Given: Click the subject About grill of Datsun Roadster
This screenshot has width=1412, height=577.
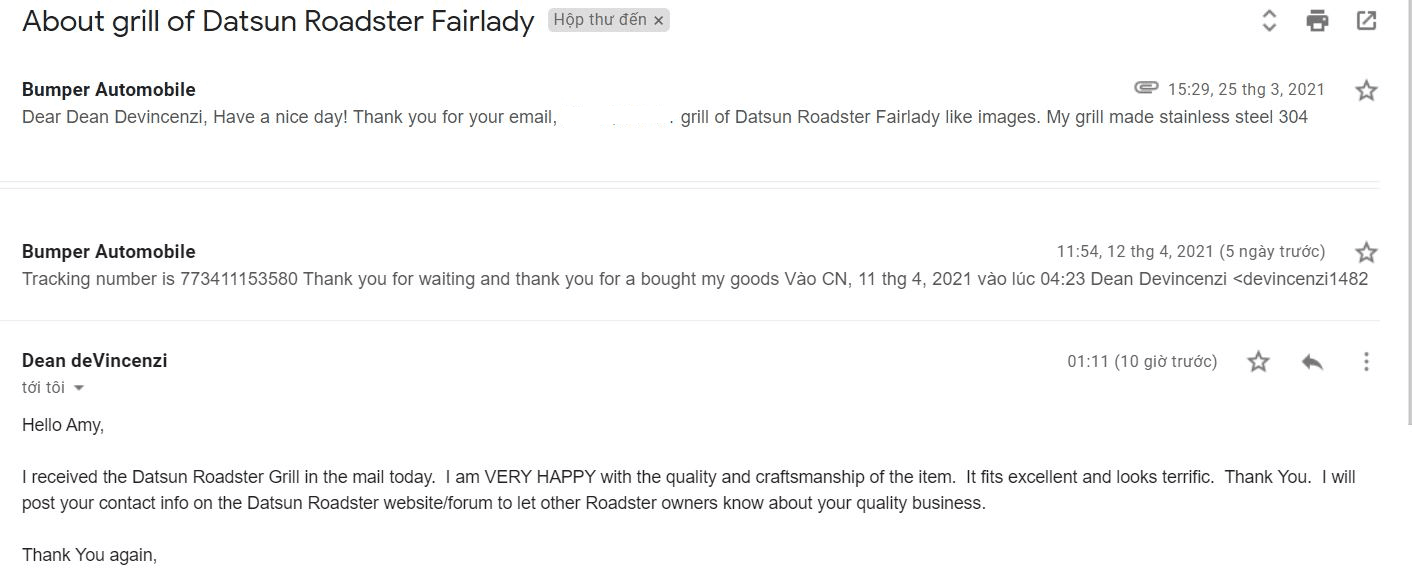Looking at the screenshot, I should click(x=278, y=22).
